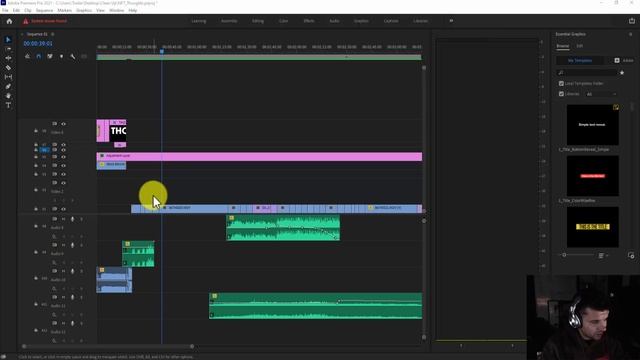Switch to the Editing workspace

point(258,21)
